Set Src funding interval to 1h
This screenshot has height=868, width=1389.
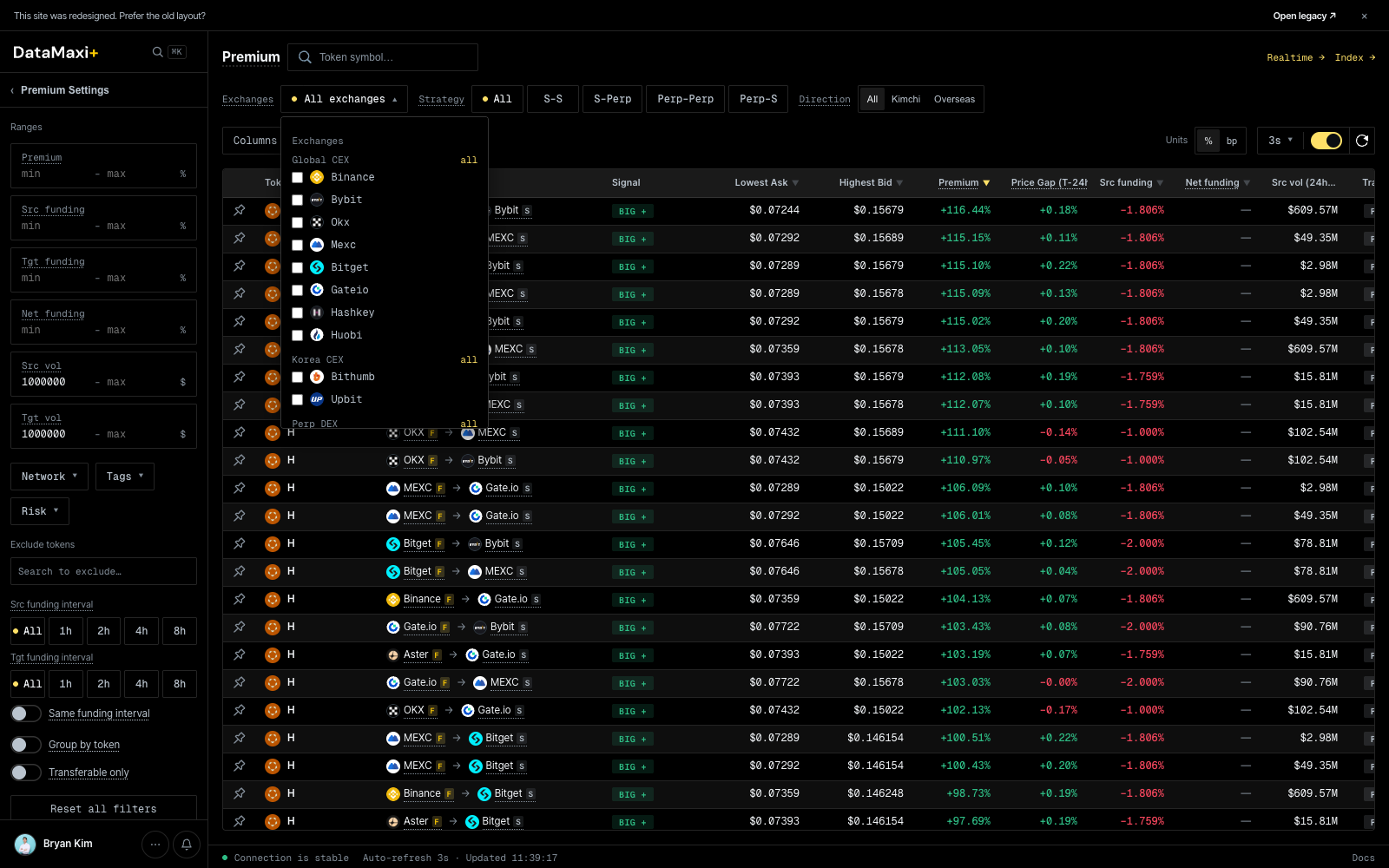pyautogui.click(x=66, y=631)
